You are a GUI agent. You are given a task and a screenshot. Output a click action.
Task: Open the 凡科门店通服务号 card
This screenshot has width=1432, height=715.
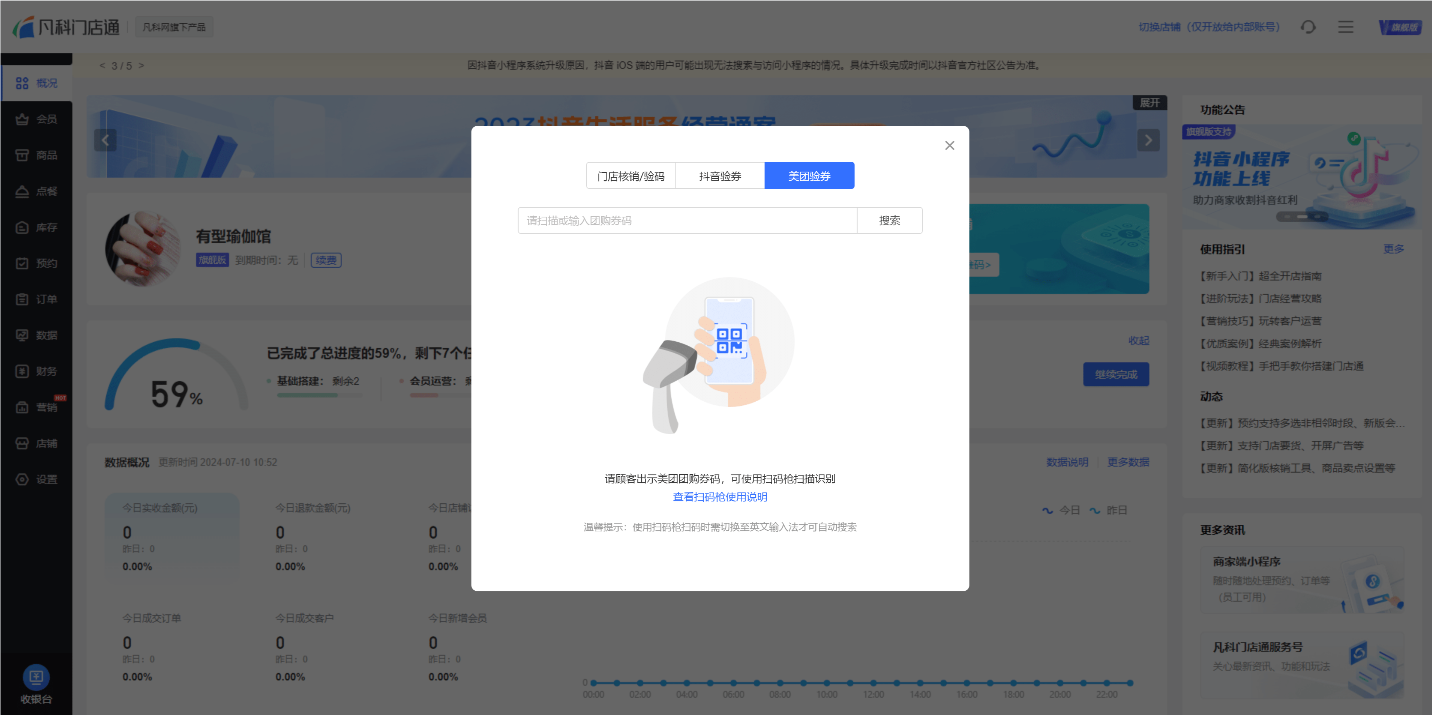pyautogui.click(x=1302, y=665)
